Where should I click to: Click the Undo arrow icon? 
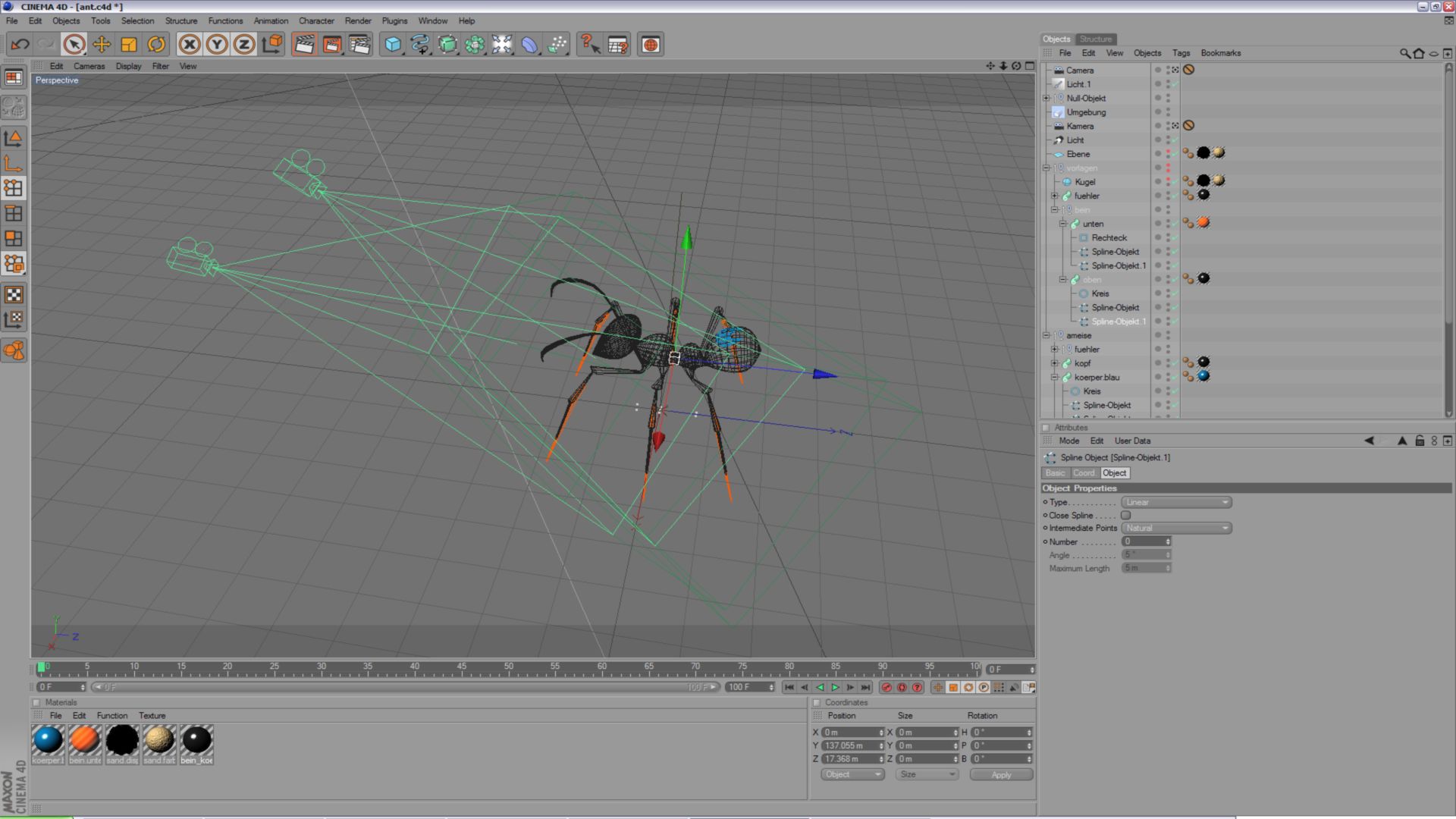click(x=20, y=45)
